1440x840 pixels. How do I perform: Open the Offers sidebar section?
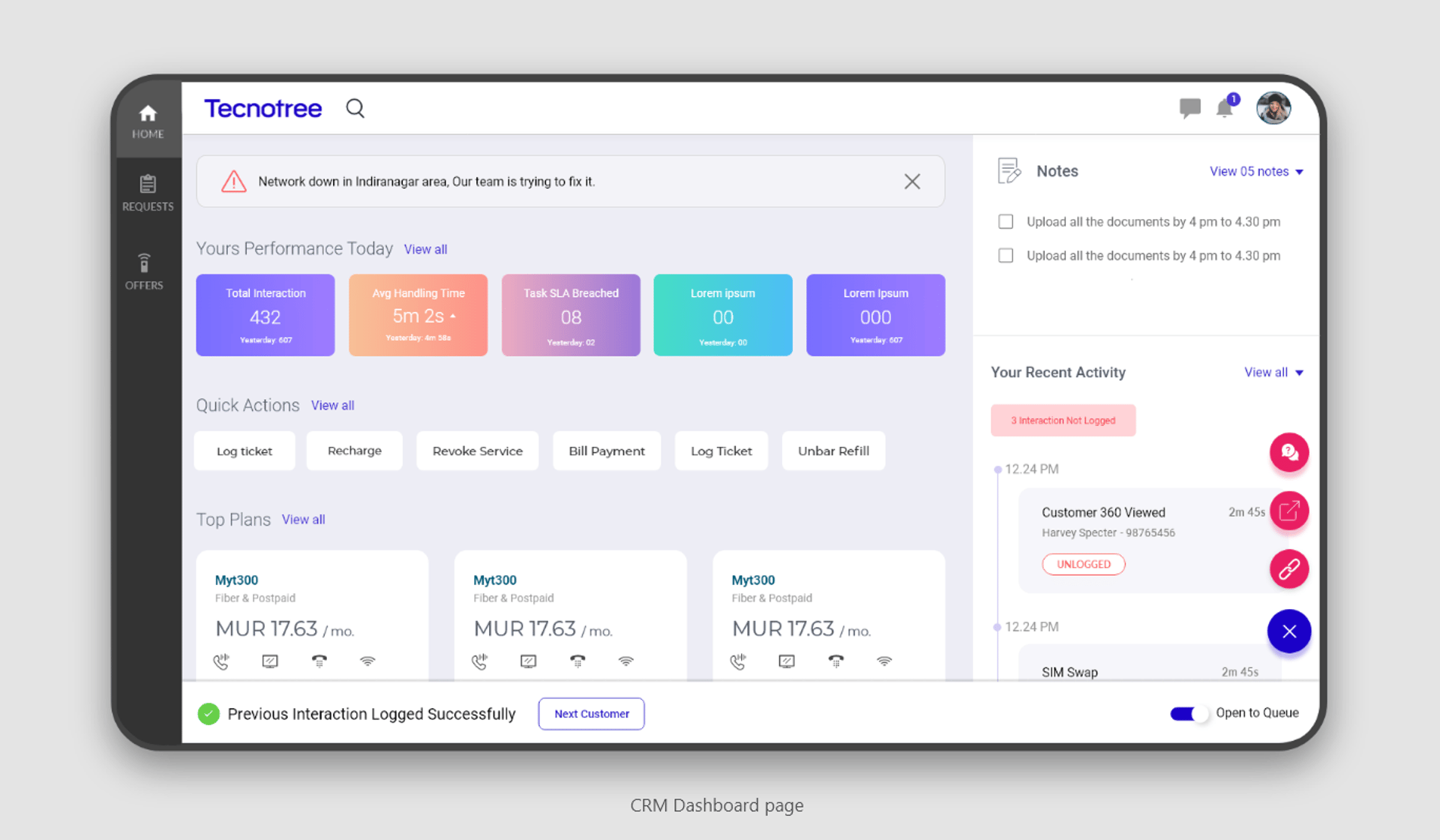pos(144,271)
